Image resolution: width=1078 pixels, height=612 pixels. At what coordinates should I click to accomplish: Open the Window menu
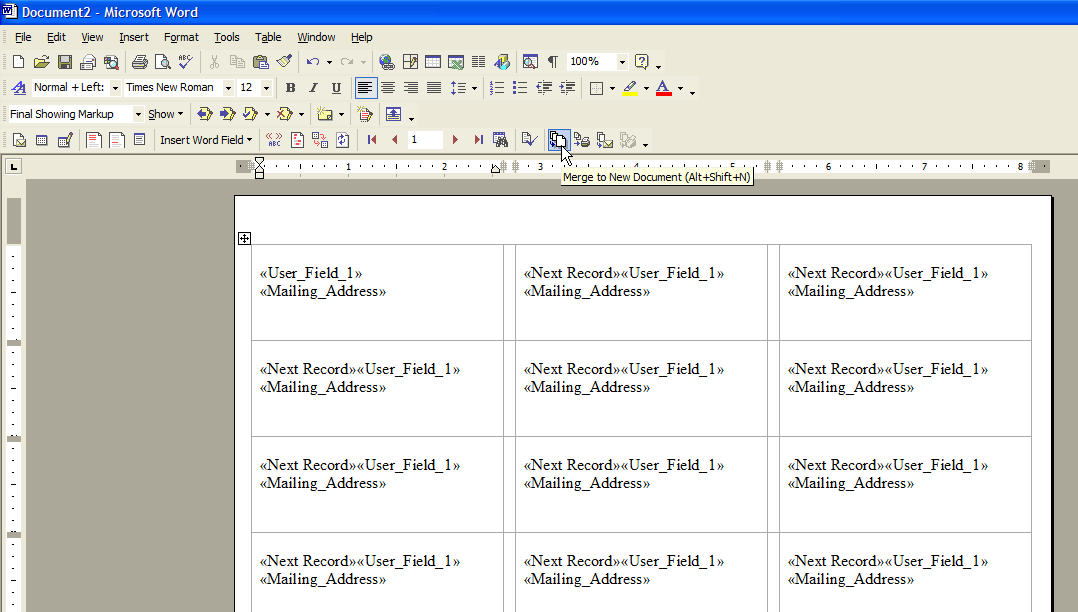tap(316, 37)
